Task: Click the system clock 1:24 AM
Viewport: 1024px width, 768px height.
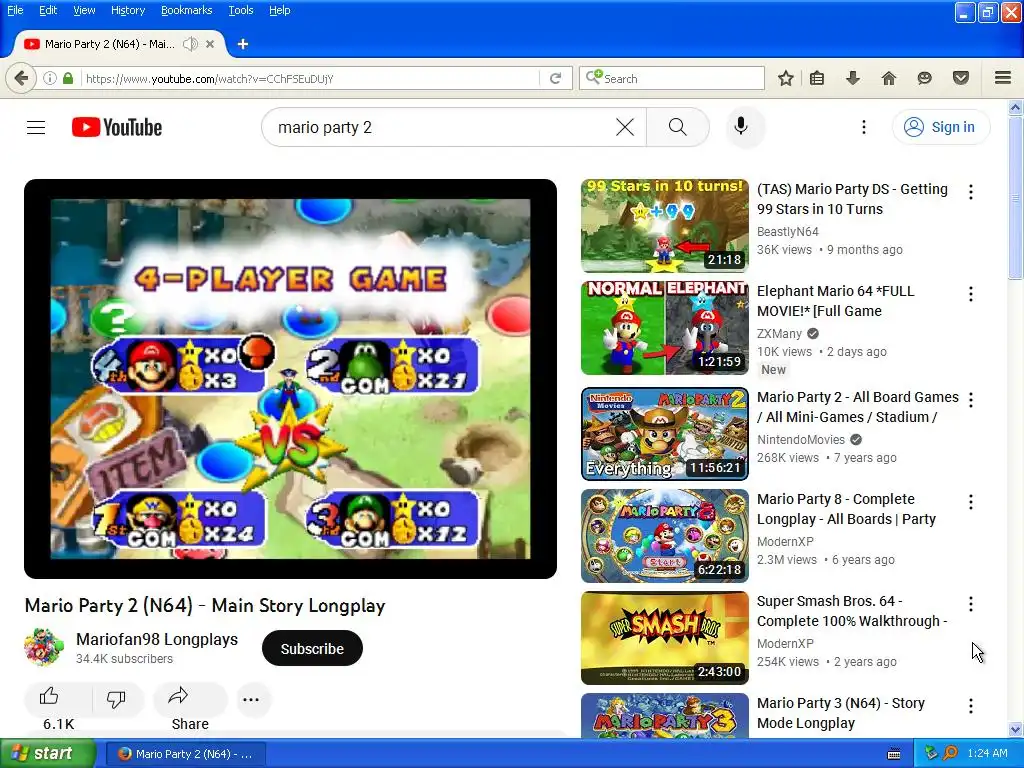Action: click(987, 753)
